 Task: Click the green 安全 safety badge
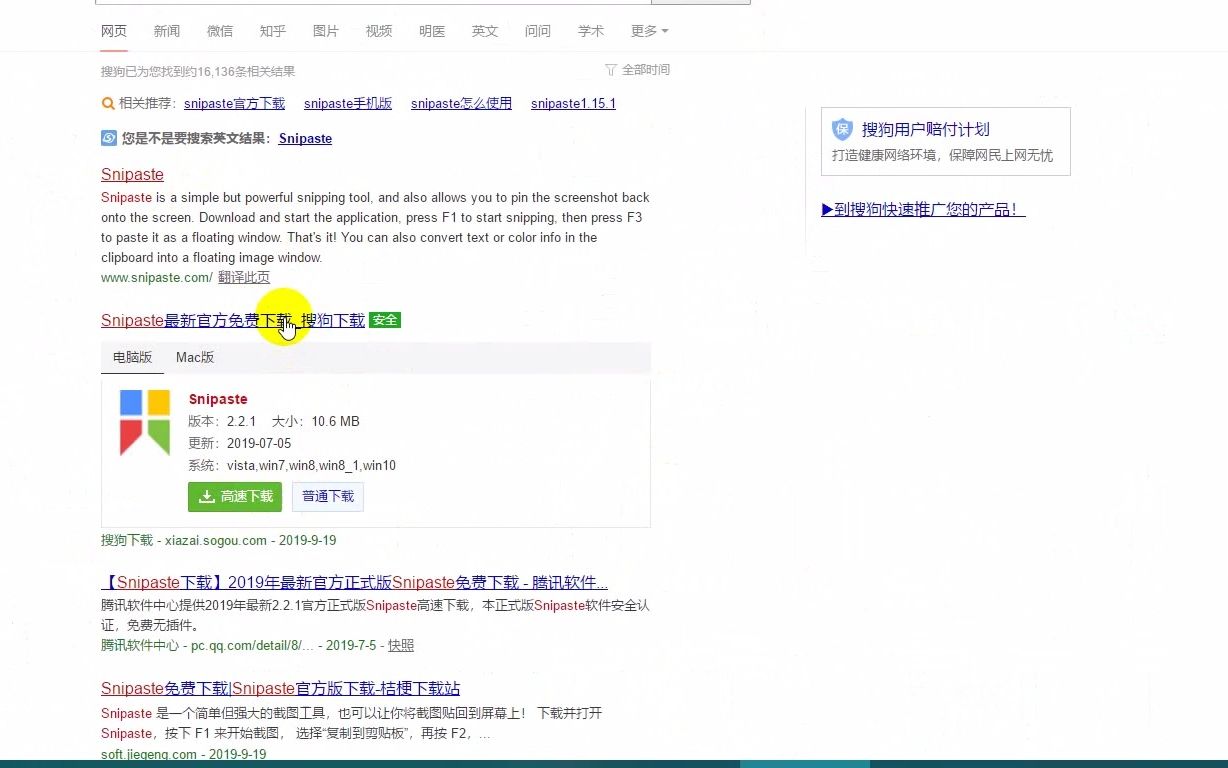(x=385, y=320)
